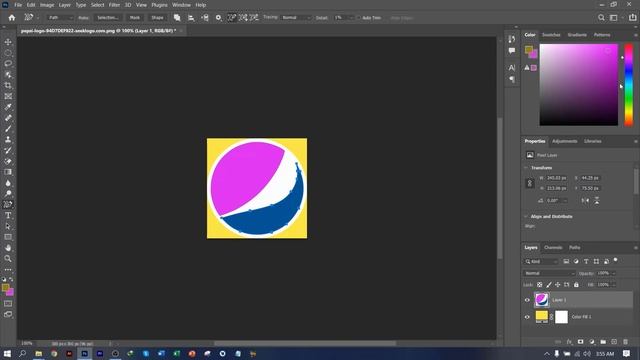640x360 pixels.
Task: Switch to the Paths tab
Action: tap(575, 247)
